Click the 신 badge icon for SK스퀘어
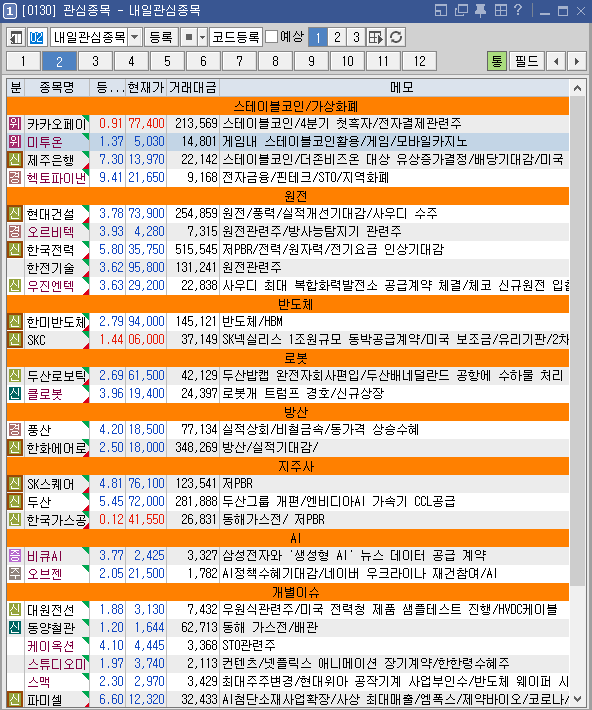 pos(15,484)
